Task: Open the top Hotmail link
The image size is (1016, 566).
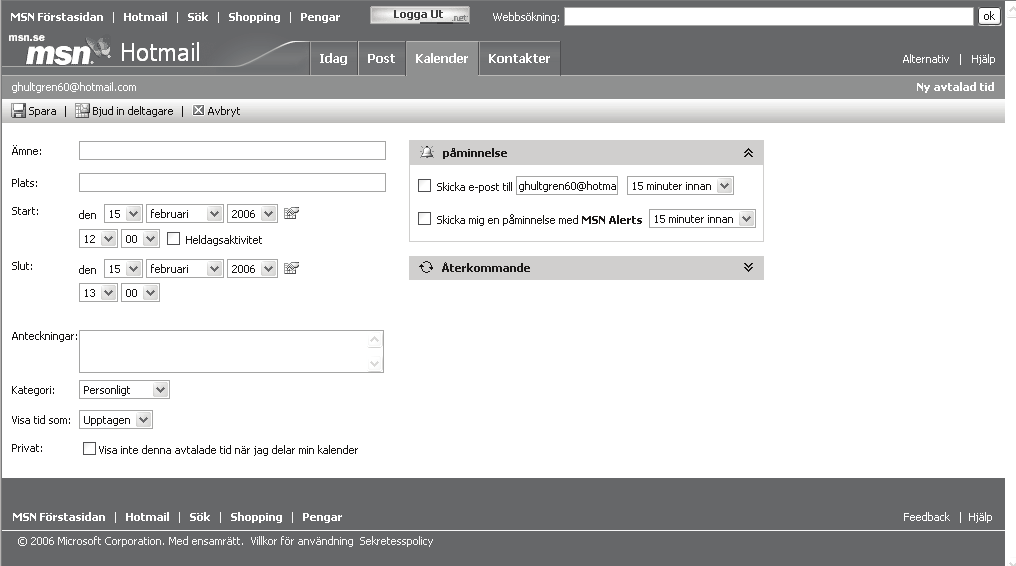Action: [145, 17]
